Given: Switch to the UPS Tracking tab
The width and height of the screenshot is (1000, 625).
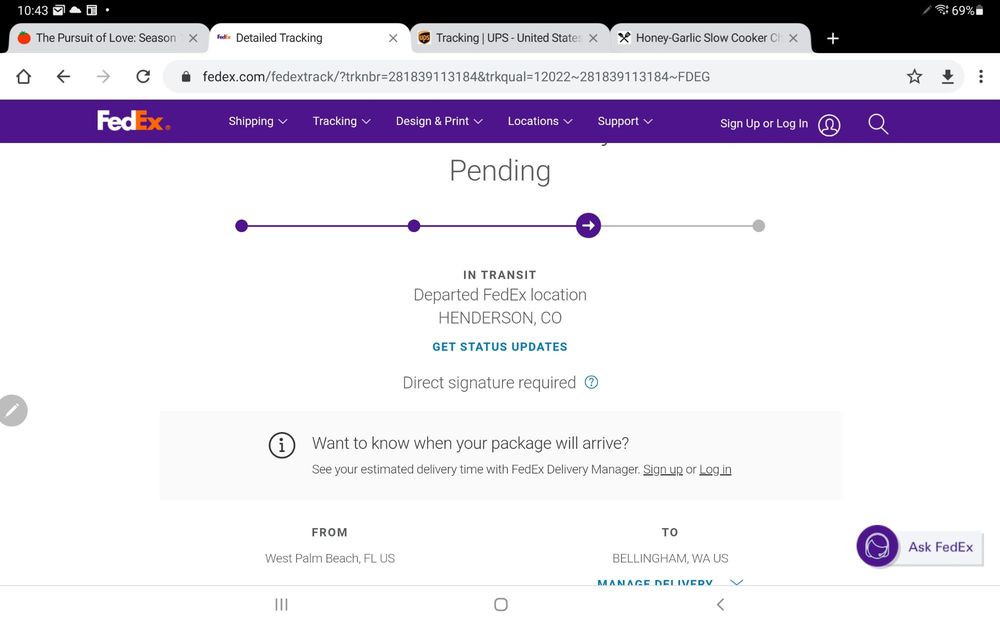Looking at the screenshot, I should [x=505, y=37].
